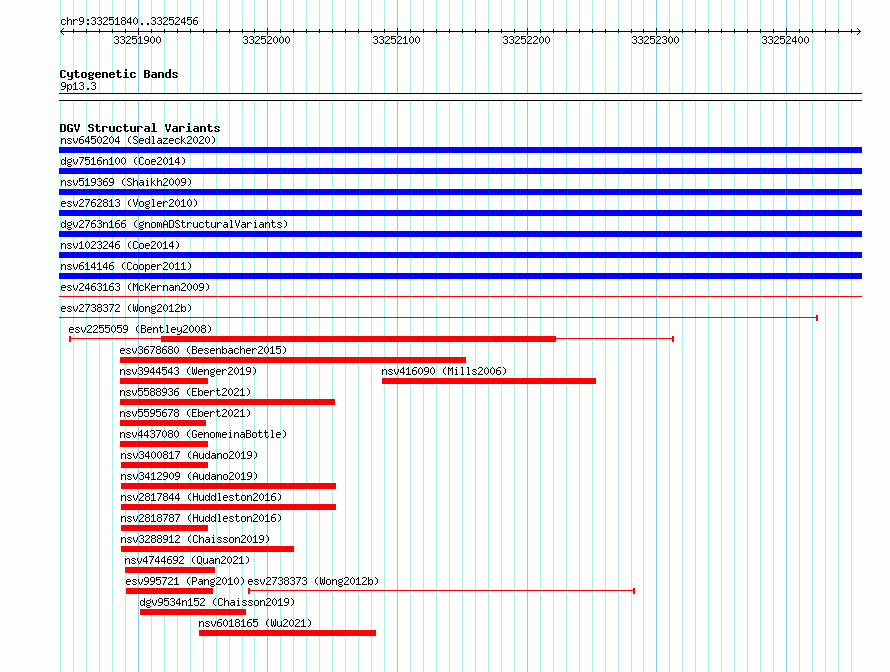Click the thin red line under esv2738373
The width and height of the screenshot is (890, 672).
(x=442, y=591)
